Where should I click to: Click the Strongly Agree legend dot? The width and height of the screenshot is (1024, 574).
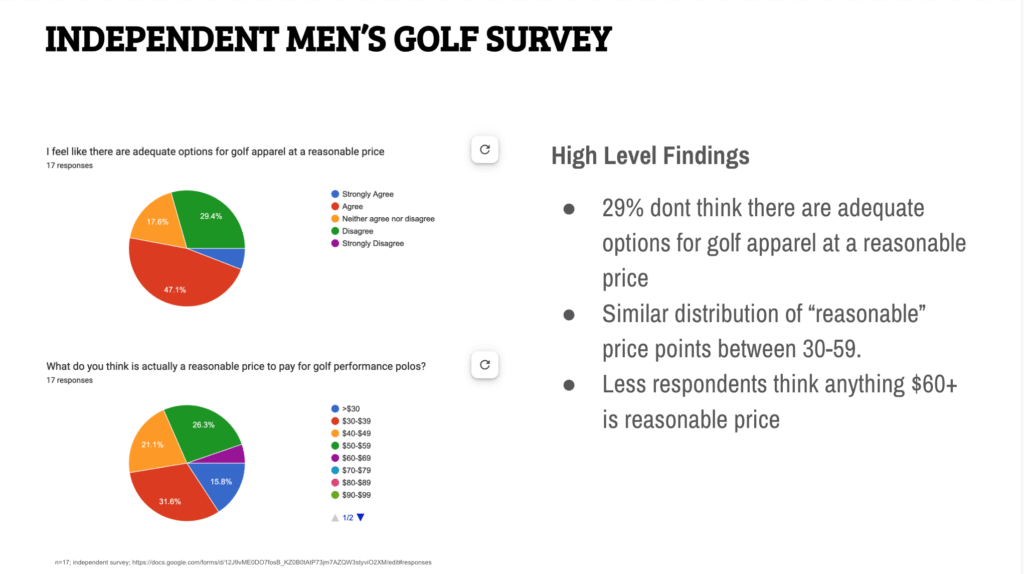[335, 194]
